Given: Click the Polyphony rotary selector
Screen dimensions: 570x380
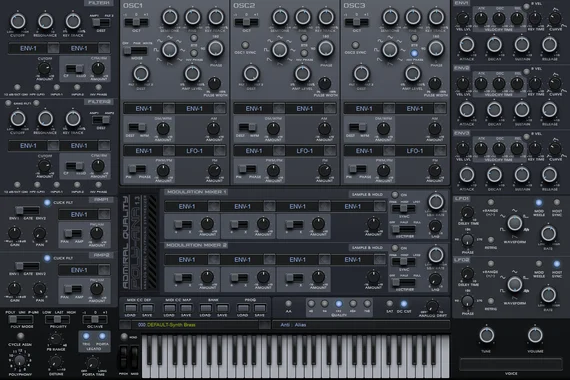Looking at the screenshot, I should point(20,360).
